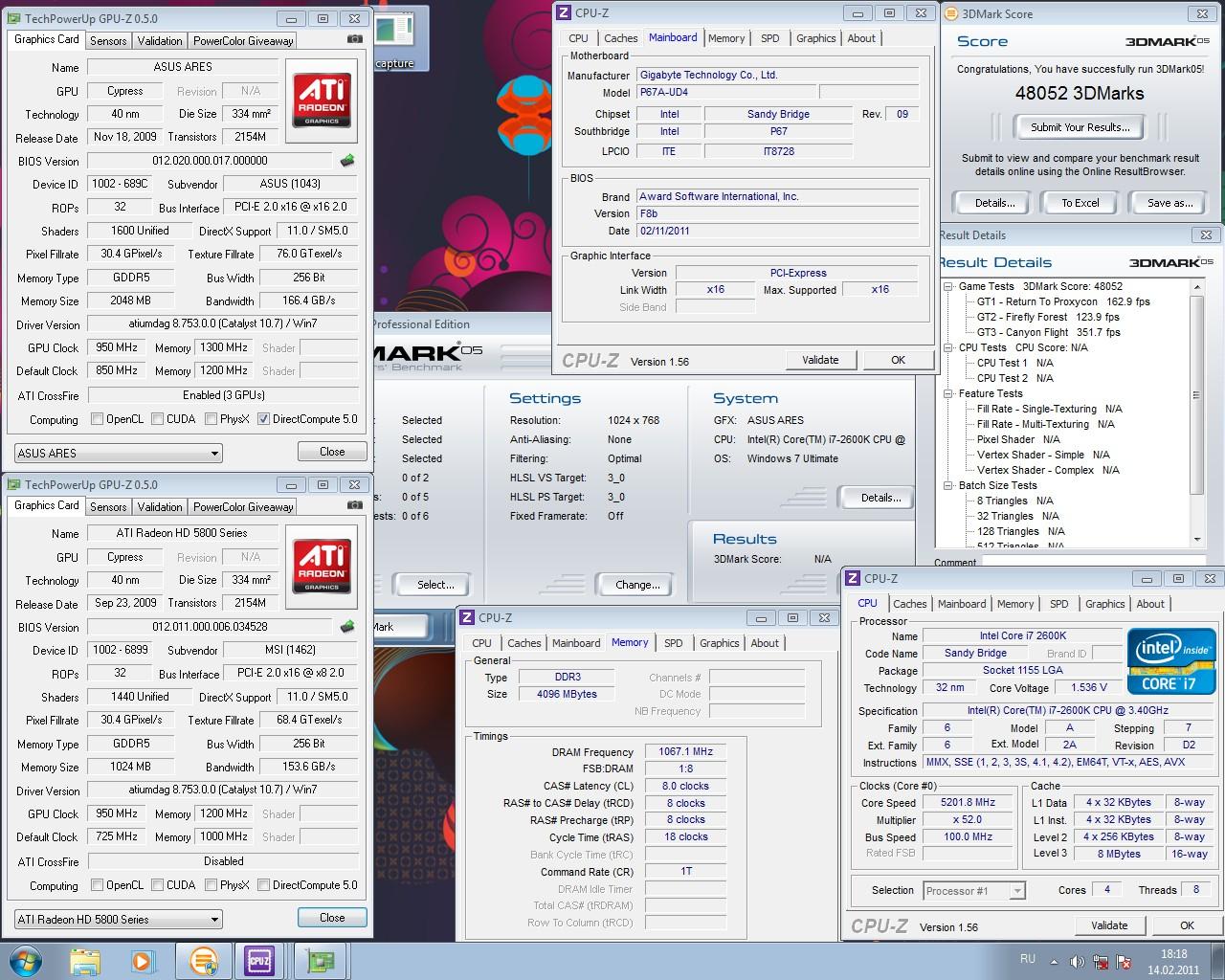This screenshot has height=980, width=1225.
Task: Open the Processor #1 selection dropdown
Action: coord(974,890)
